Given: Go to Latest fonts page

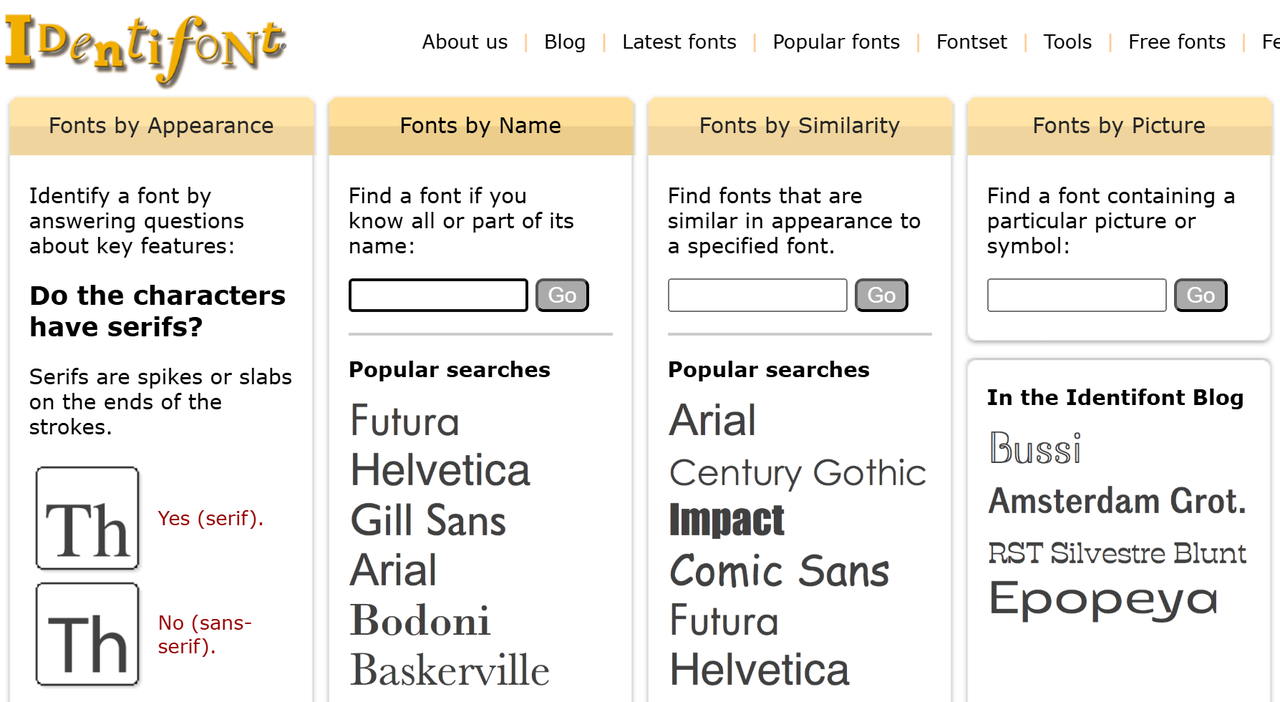Looking at the screenshot, I should pyautogui.click(x=679, y=42).
